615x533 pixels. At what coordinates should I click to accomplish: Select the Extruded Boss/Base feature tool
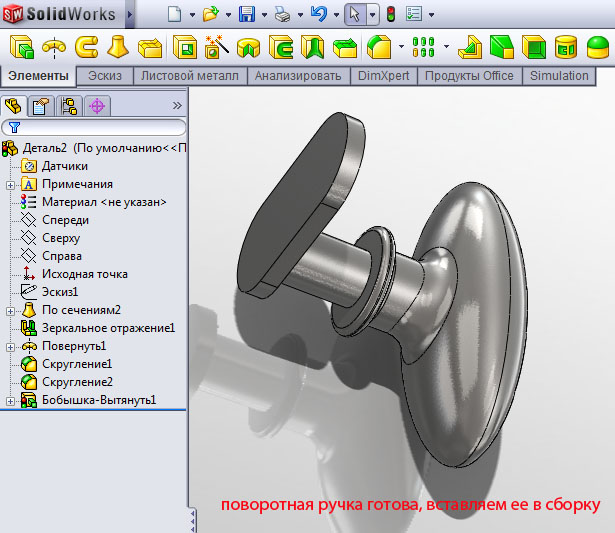click(19, 47)
